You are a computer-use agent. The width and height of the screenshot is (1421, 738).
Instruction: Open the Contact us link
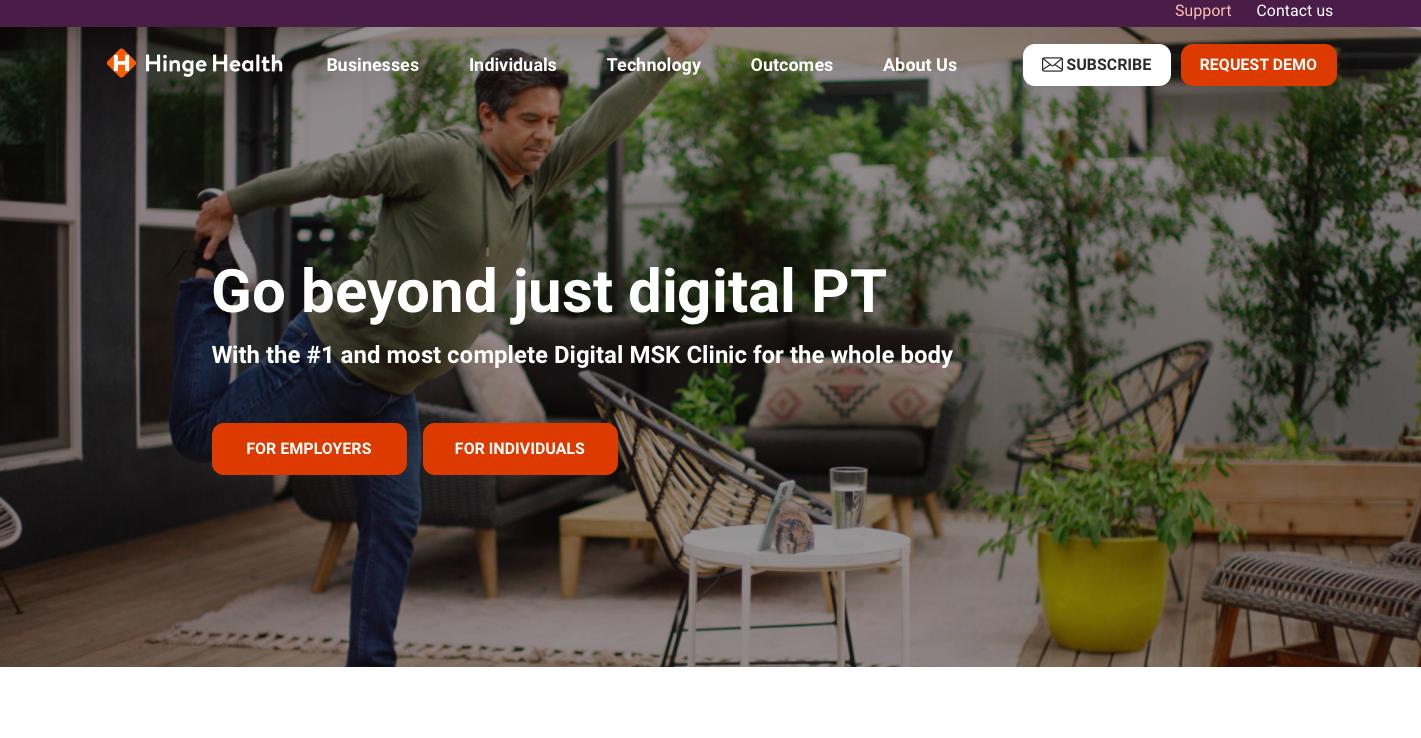click(1294, 11)
